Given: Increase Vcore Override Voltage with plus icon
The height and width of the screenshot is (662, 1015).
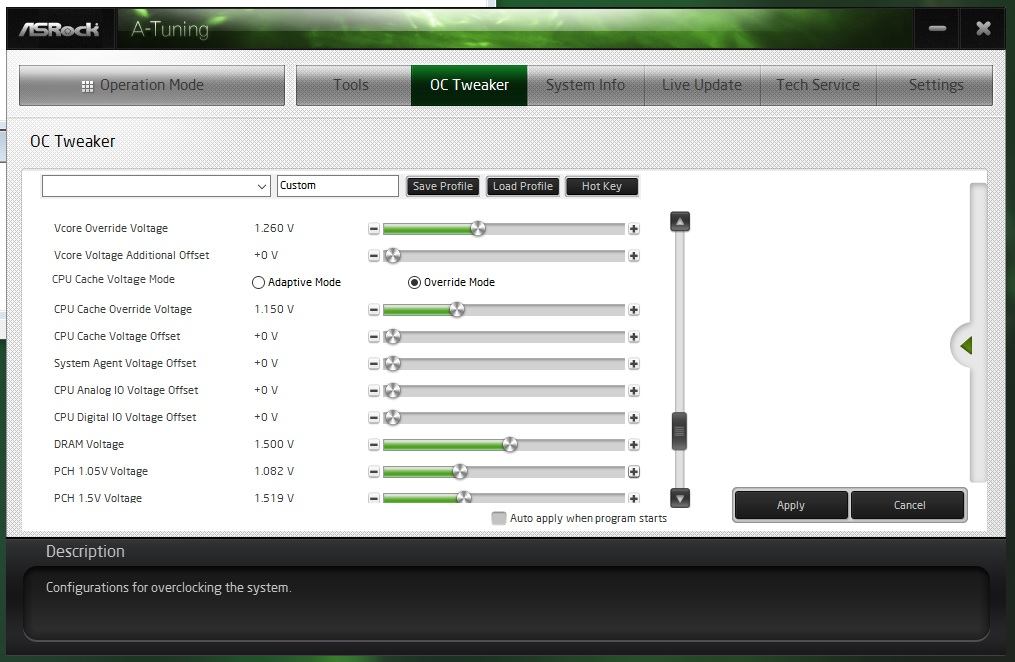Looking at the screenshot, I should pos(634,228).
